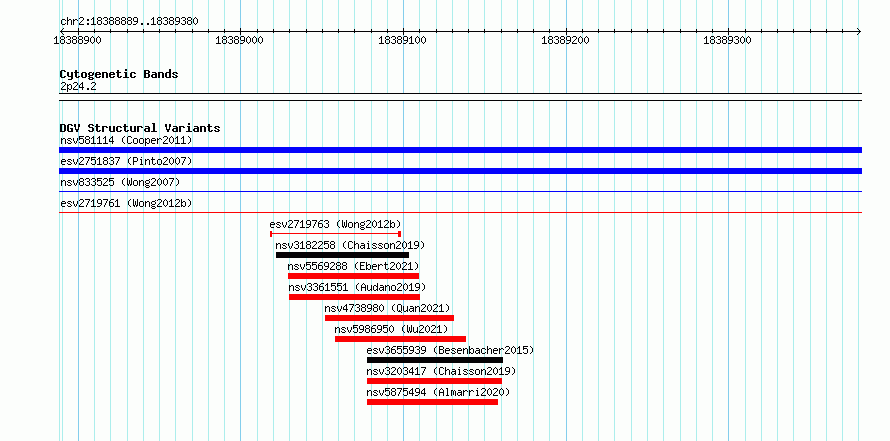Click the esv3655939 (Besenbacher2015) label
Image resolution: width=890 pixels, height=441 pixels.
click(451, 350)
